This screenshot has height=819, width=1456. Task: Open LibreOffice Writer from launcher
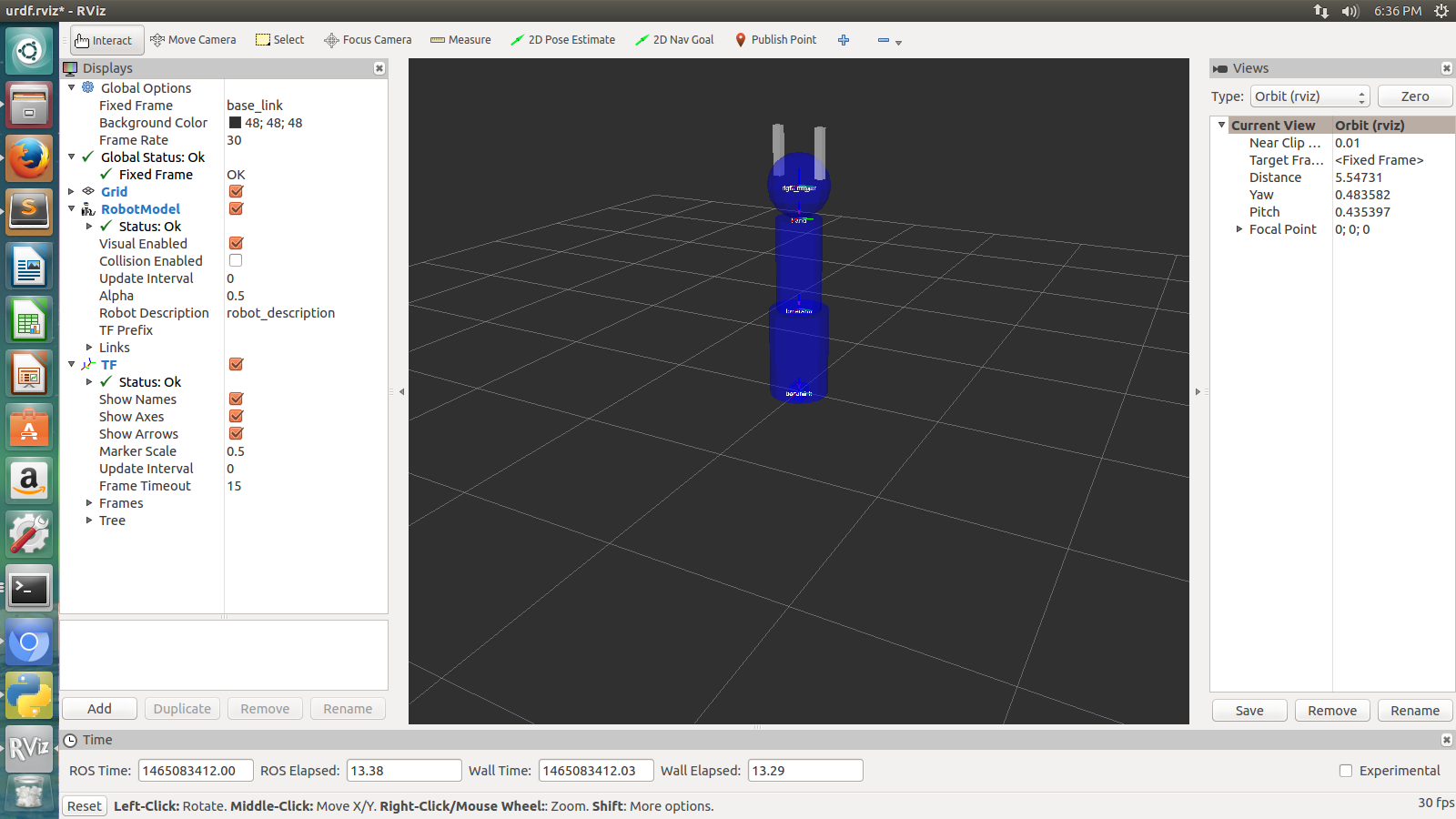pos(29,266)
